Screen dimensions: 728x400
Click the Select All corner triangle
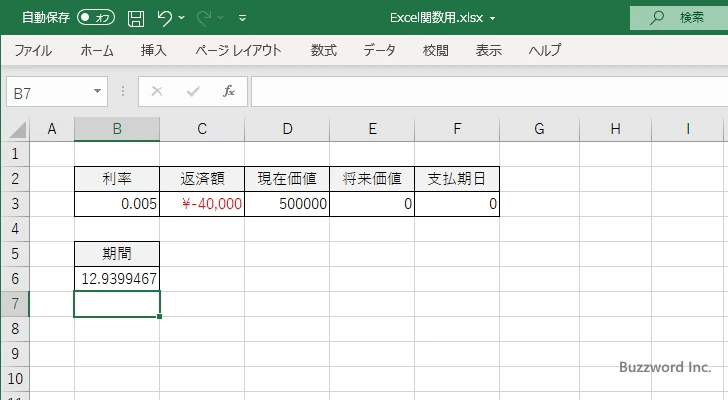17,129
